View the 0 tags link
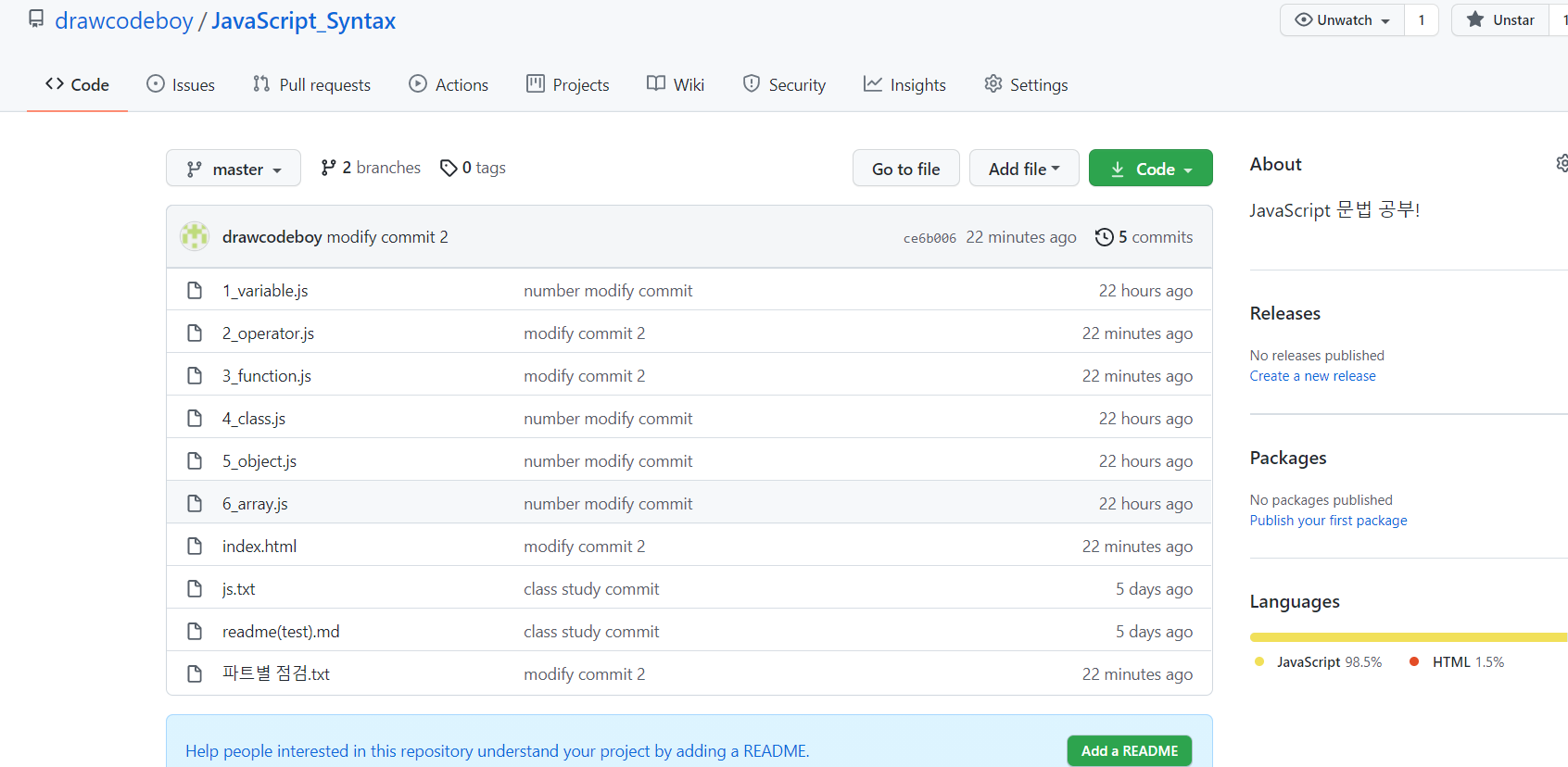This screenshot has width=1568, height=767. click(x=473, y=168)
